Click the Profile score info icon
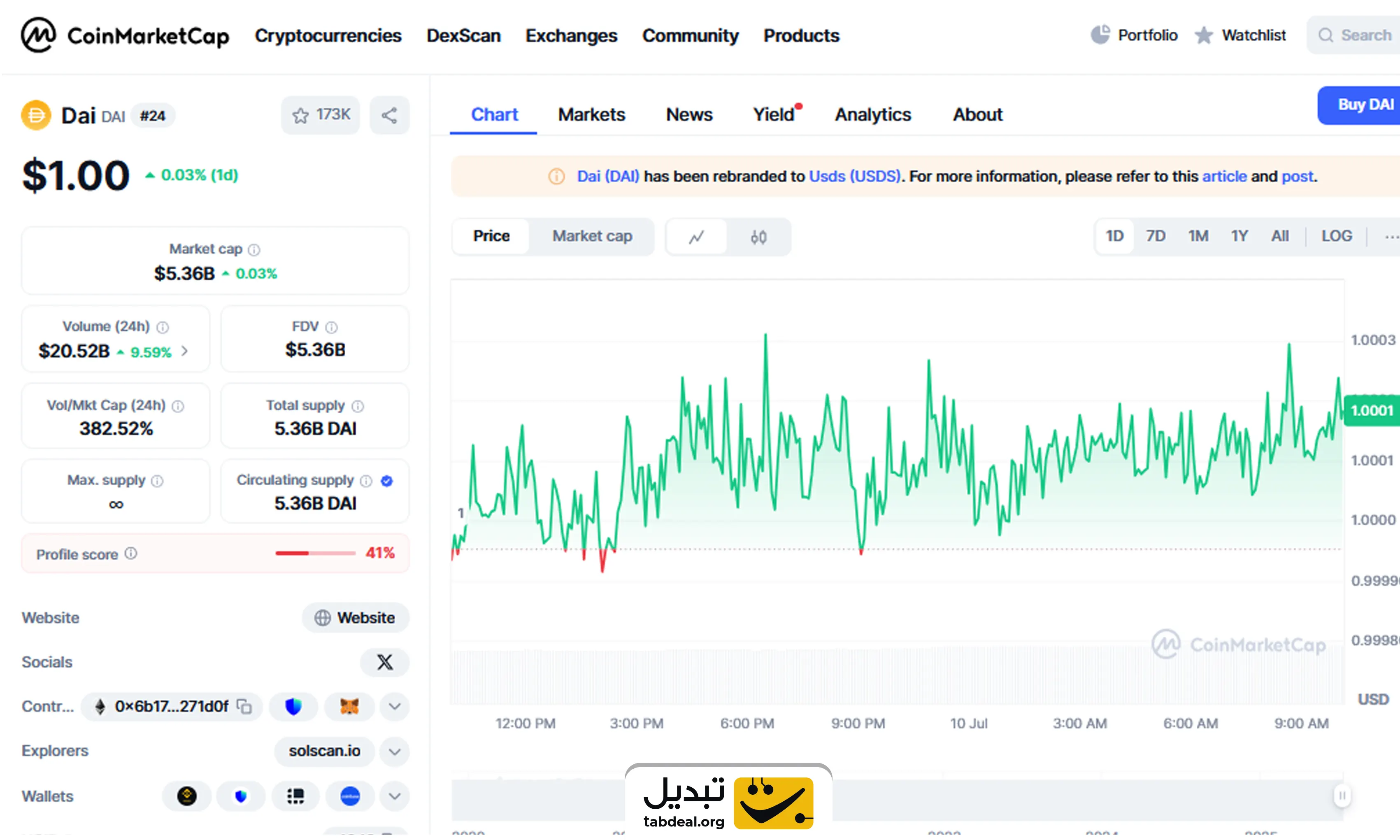 (131, 554)
